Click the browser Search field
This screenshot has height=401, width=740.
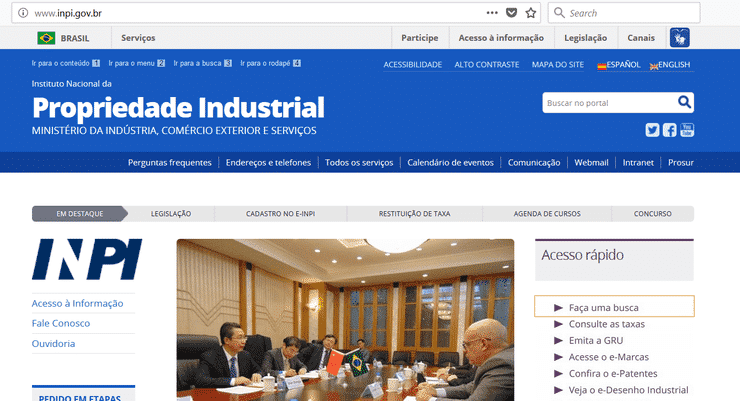(x=624, y=13)
